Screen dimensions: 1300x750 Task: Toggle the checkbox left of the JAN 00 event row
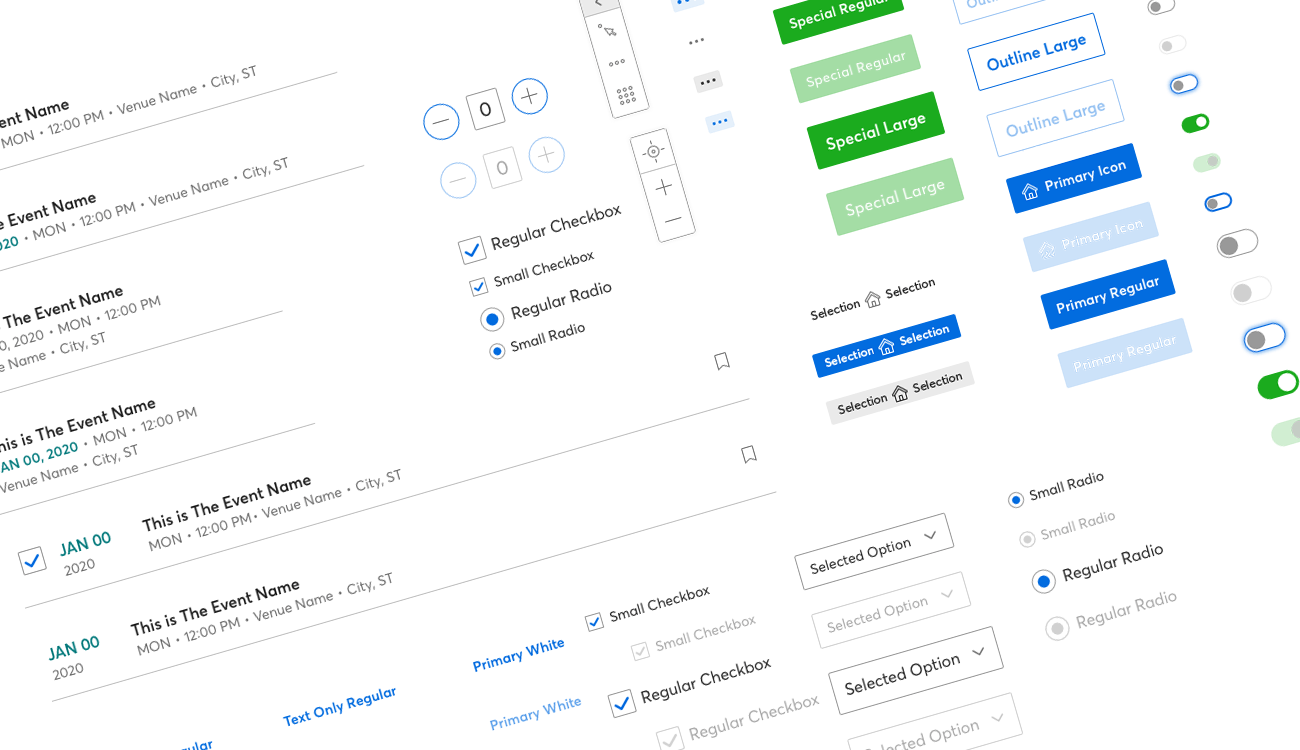[32, 560]
